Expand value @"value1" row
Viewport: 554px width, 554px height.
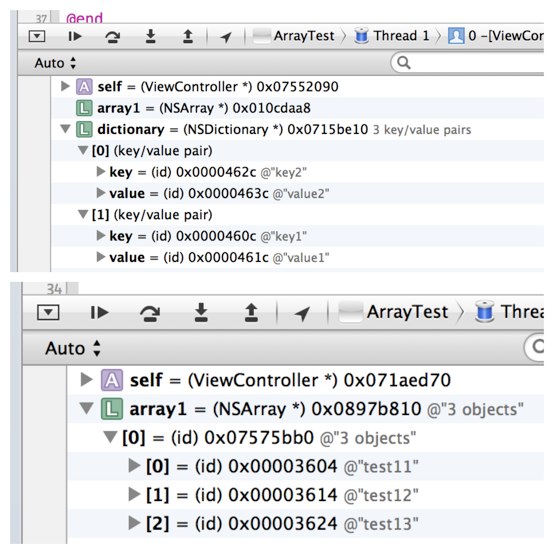click(x=101, y=257)
